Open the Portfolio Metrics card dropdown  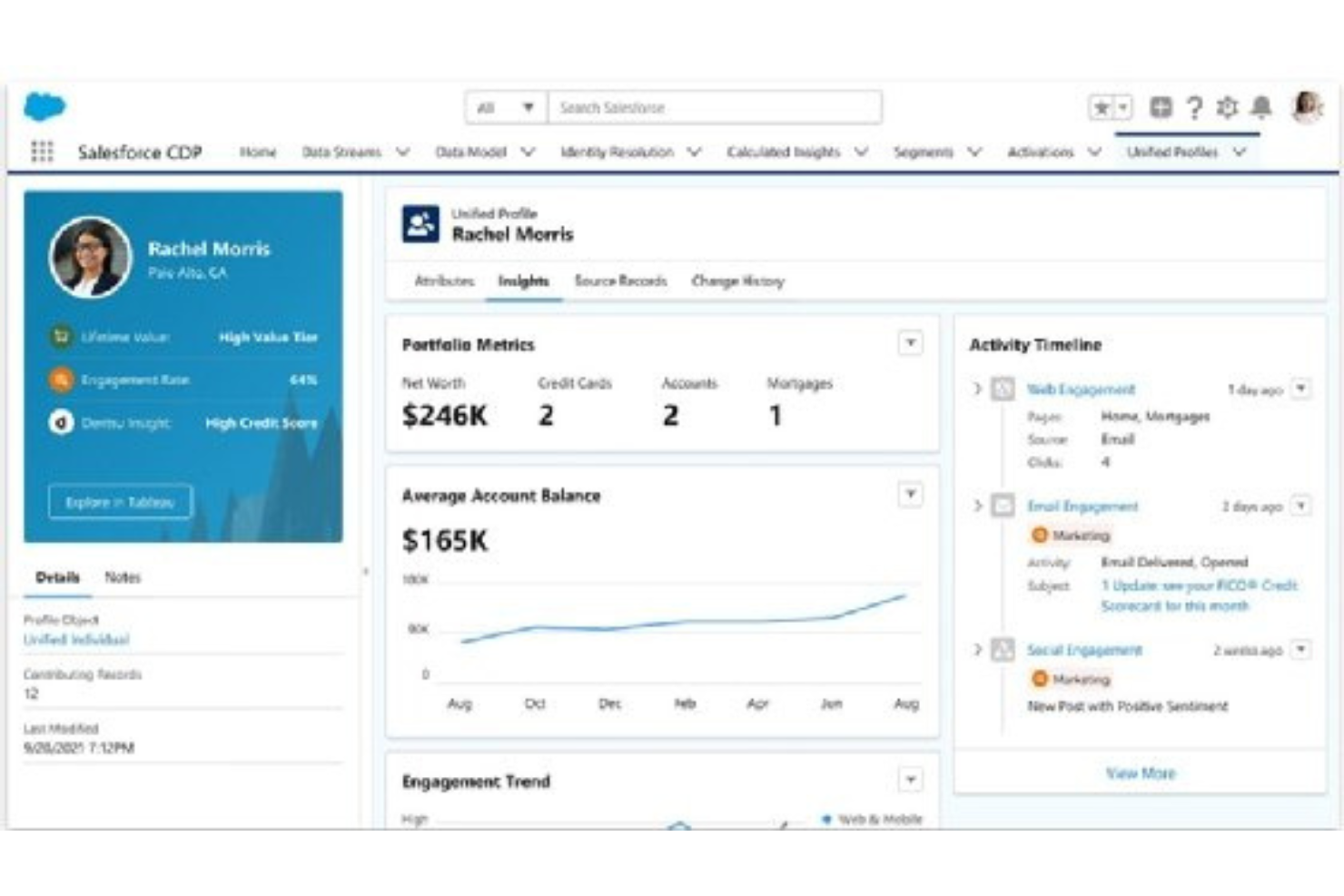point(910,343)
